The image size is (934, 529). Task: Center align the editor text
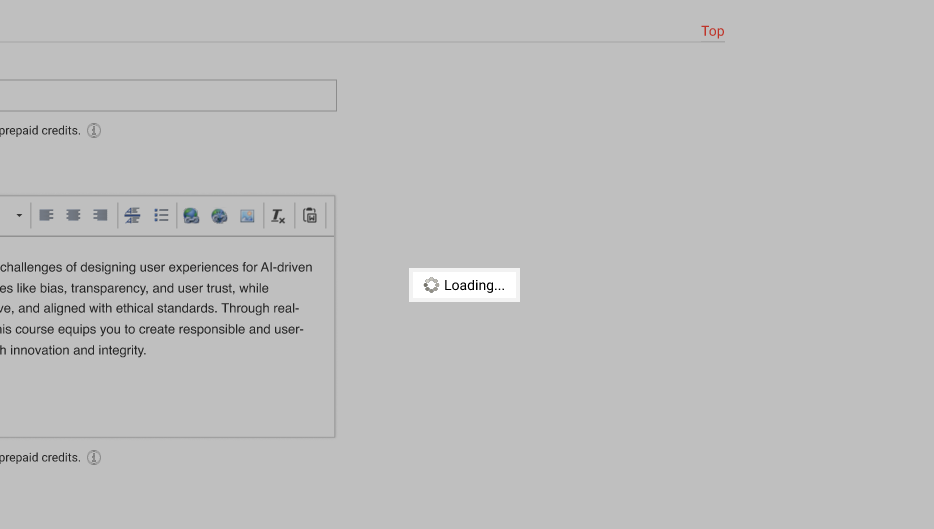[x=73, y=215]
